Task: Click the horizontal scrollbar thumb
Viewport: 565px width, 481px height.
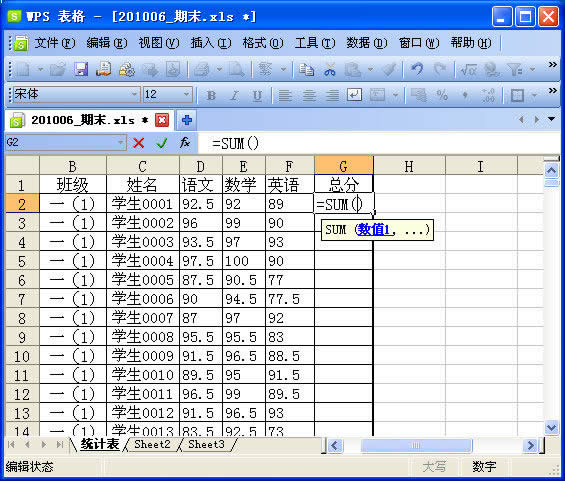Action: pos(415,446)
